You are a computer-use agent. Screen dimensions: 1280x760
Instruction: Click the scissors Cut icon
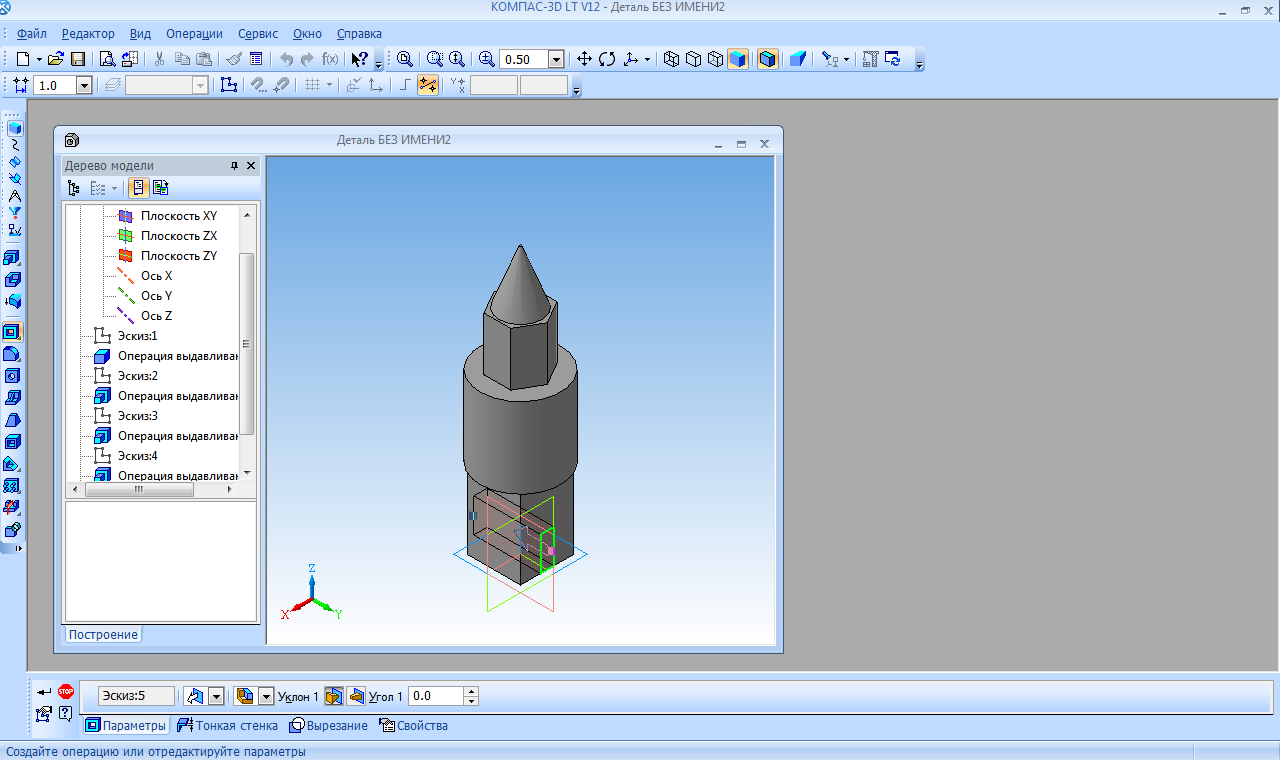click(160, 59)
